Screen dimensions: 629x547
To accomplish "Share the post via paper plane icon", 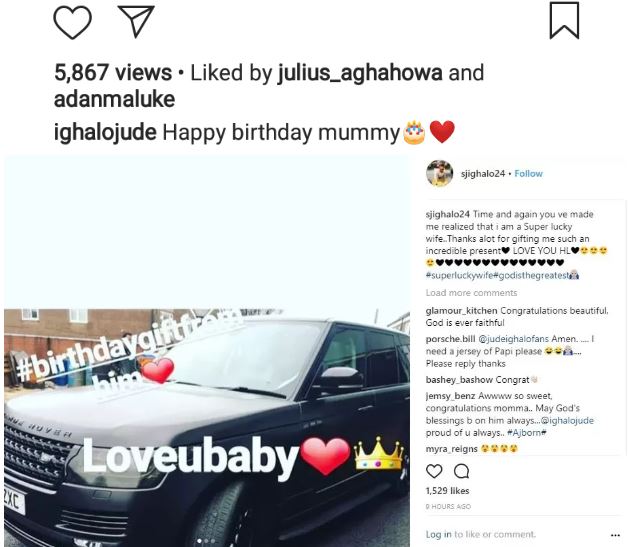I will 136,21.
